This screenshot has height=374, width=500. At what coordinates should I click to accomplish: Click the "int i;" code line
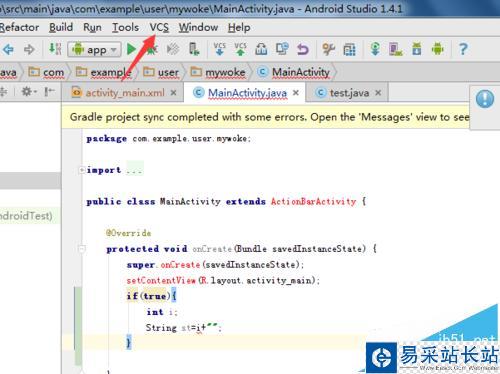click(162, 312)
